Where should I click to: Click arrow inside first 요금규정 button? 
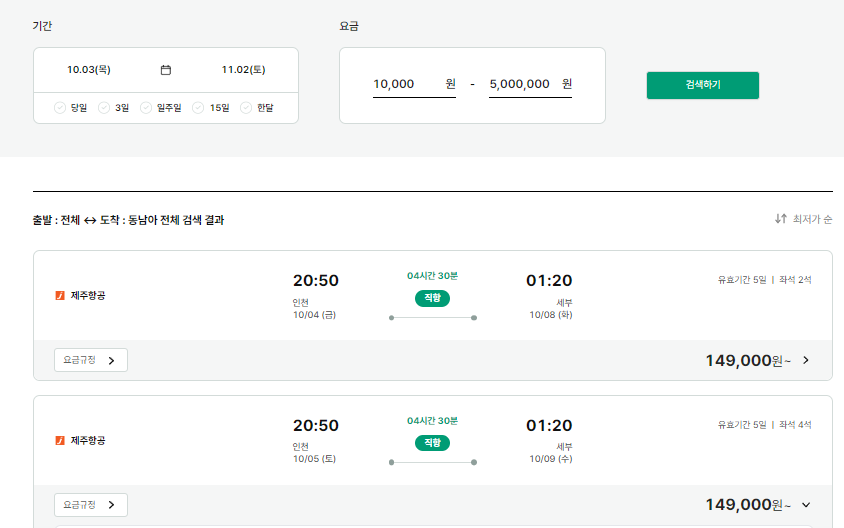111,361
